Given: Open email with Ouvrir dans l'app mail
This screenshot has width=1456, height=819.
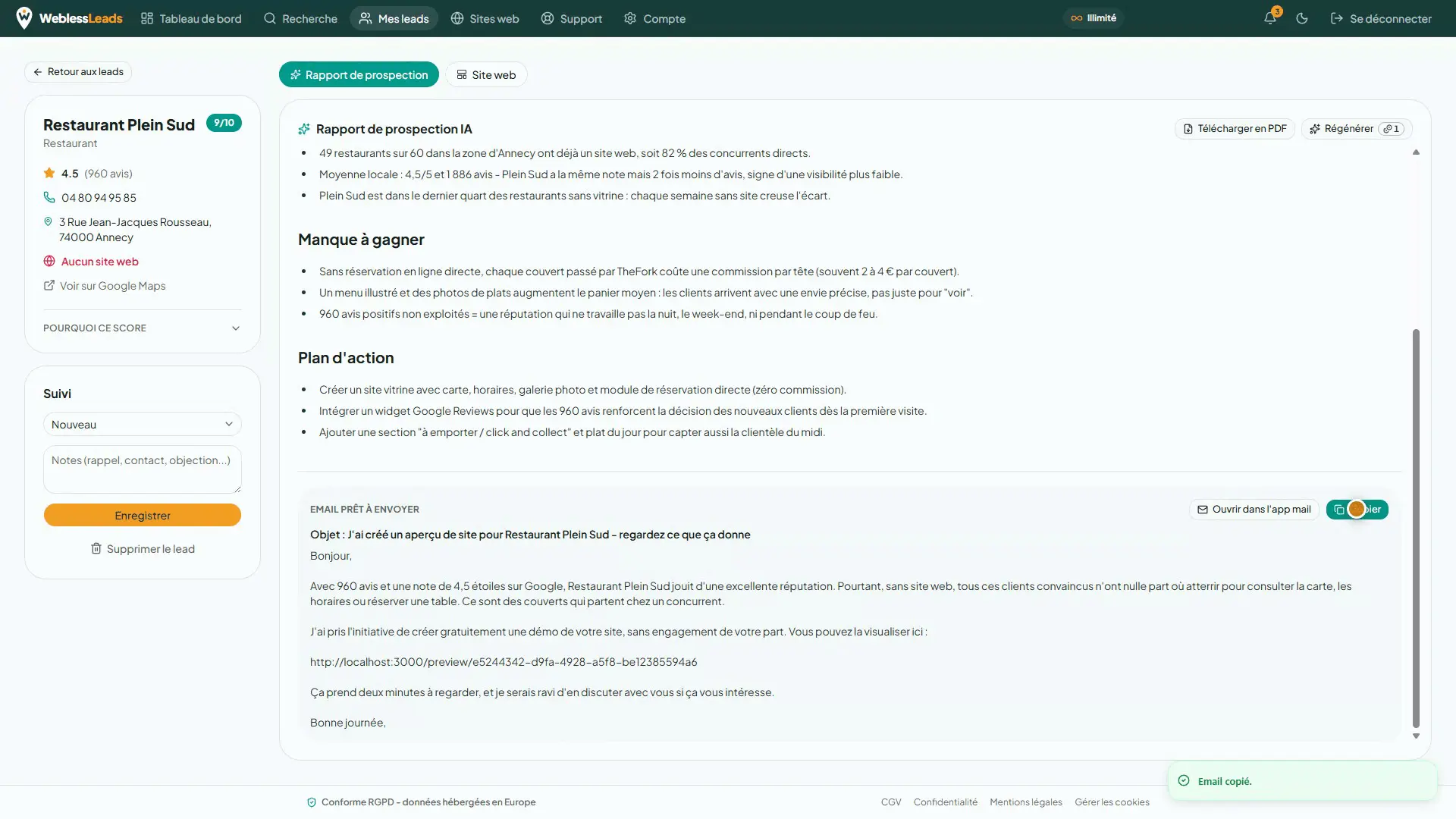Looking at the screenshot, I should pyautogui.click(x=1254, y=510).
